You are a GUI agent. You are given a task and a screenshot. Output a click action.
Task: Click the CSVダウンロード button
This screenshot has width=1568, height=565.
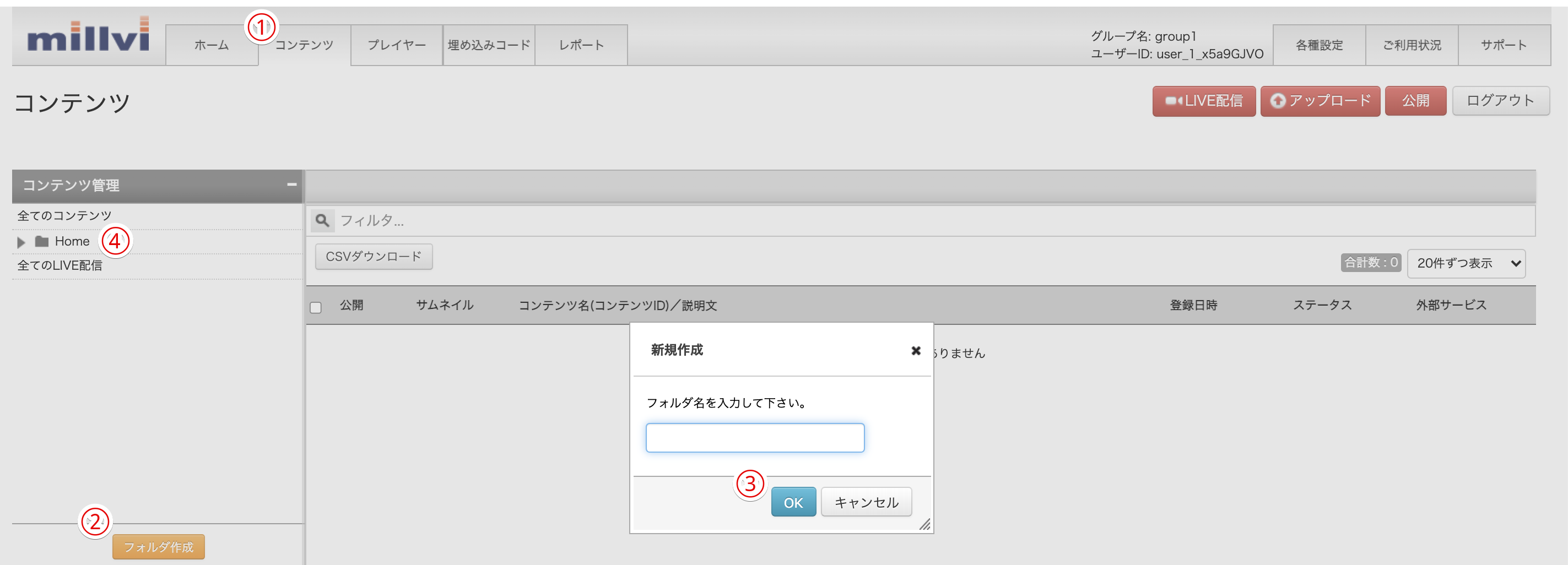[374, 257]
